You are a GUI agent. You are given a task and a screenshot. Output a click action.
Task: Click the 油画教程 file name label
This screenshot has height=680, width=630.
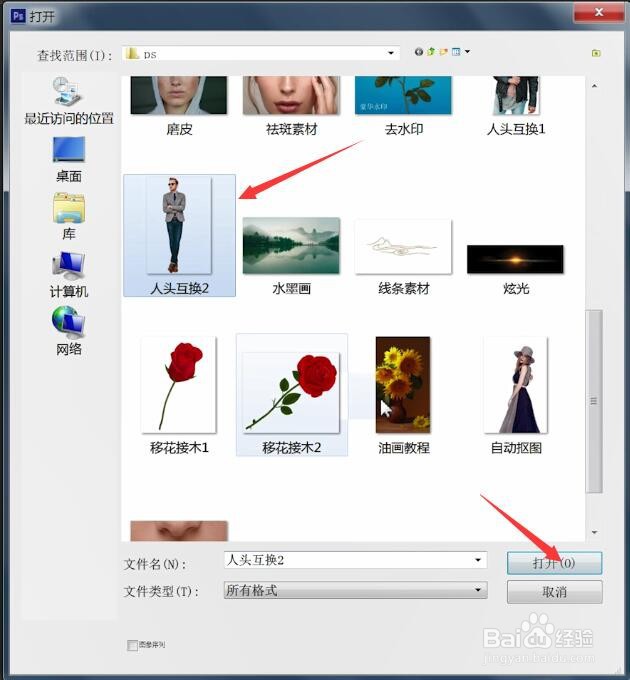[403, 448]
